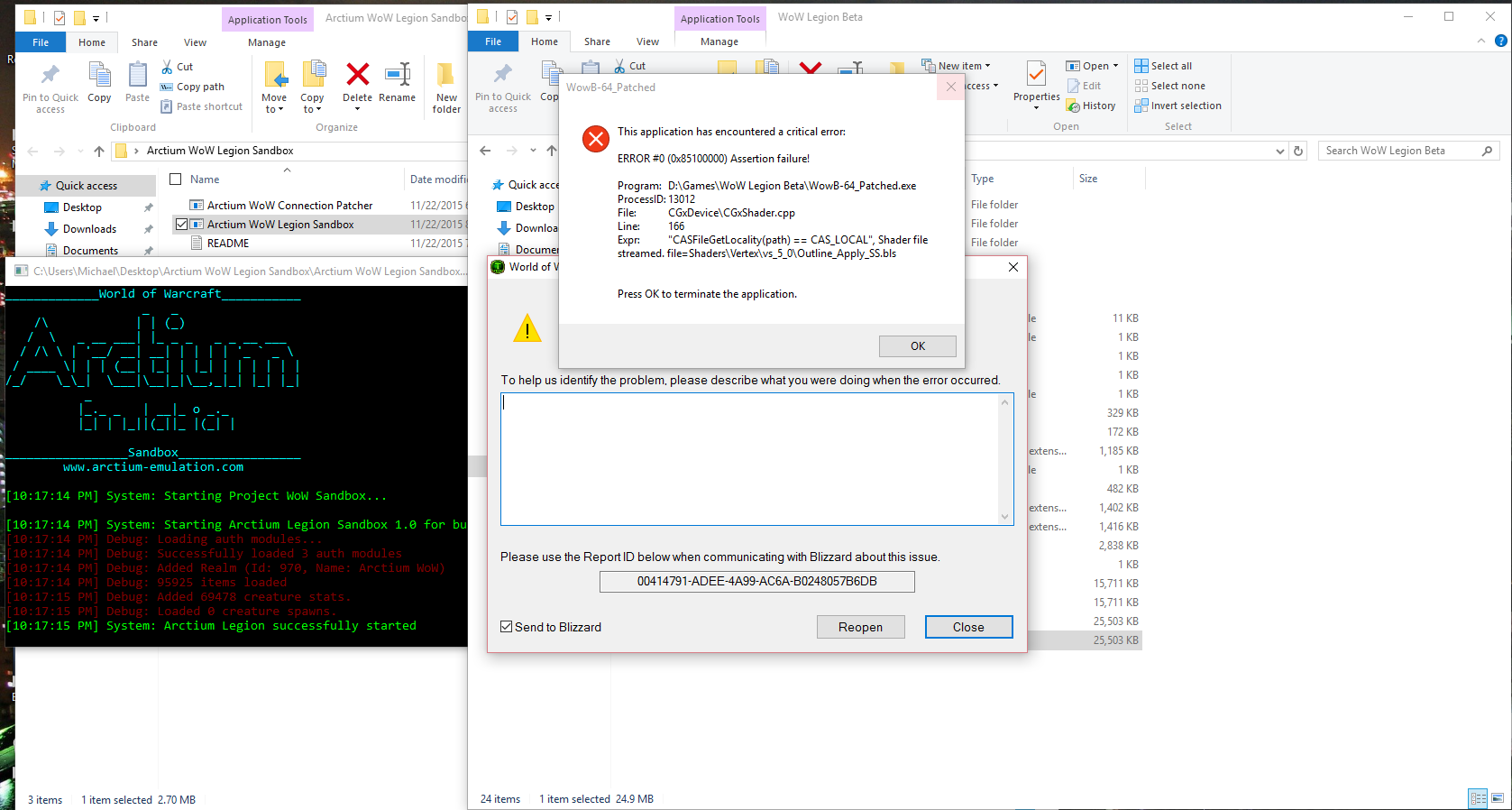Viewport: 1512px width, 810px height.
Task: Click Pin to Quick access in Sandbox window
Action: pyautogui.click(x=50, y=88)
